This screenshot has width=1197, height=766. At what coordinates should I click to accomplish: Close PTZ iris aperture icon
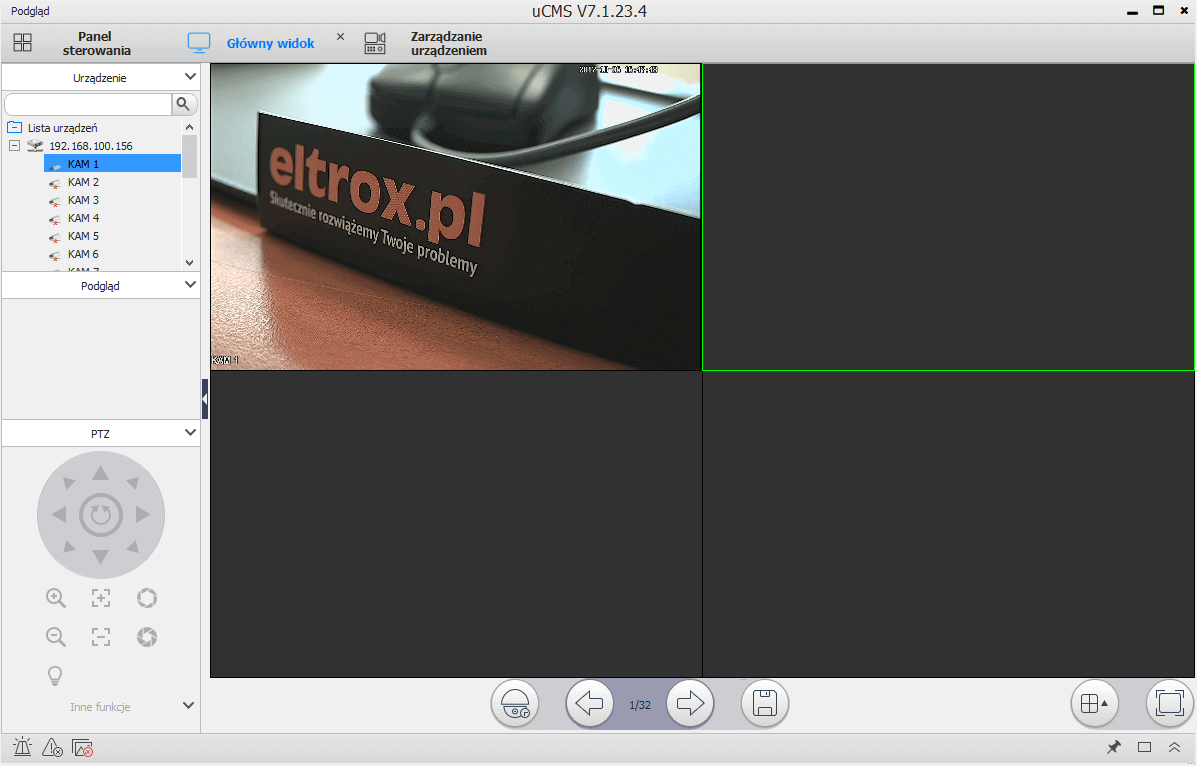point(147,637)
